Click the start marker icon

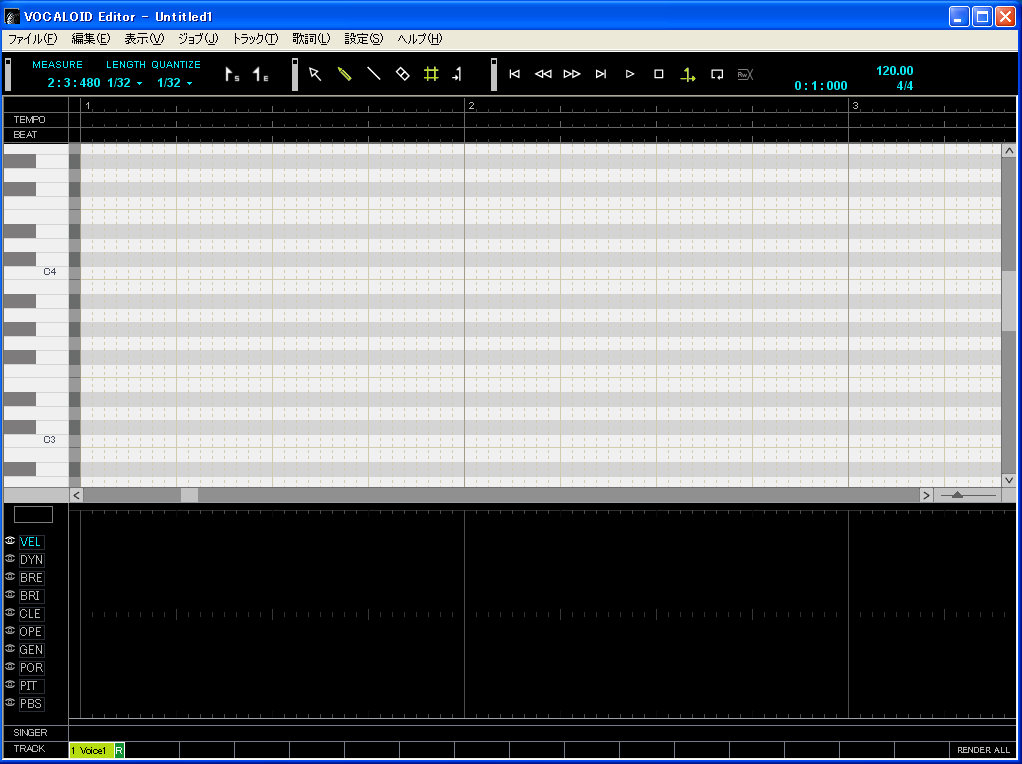(x=232, y=74)
